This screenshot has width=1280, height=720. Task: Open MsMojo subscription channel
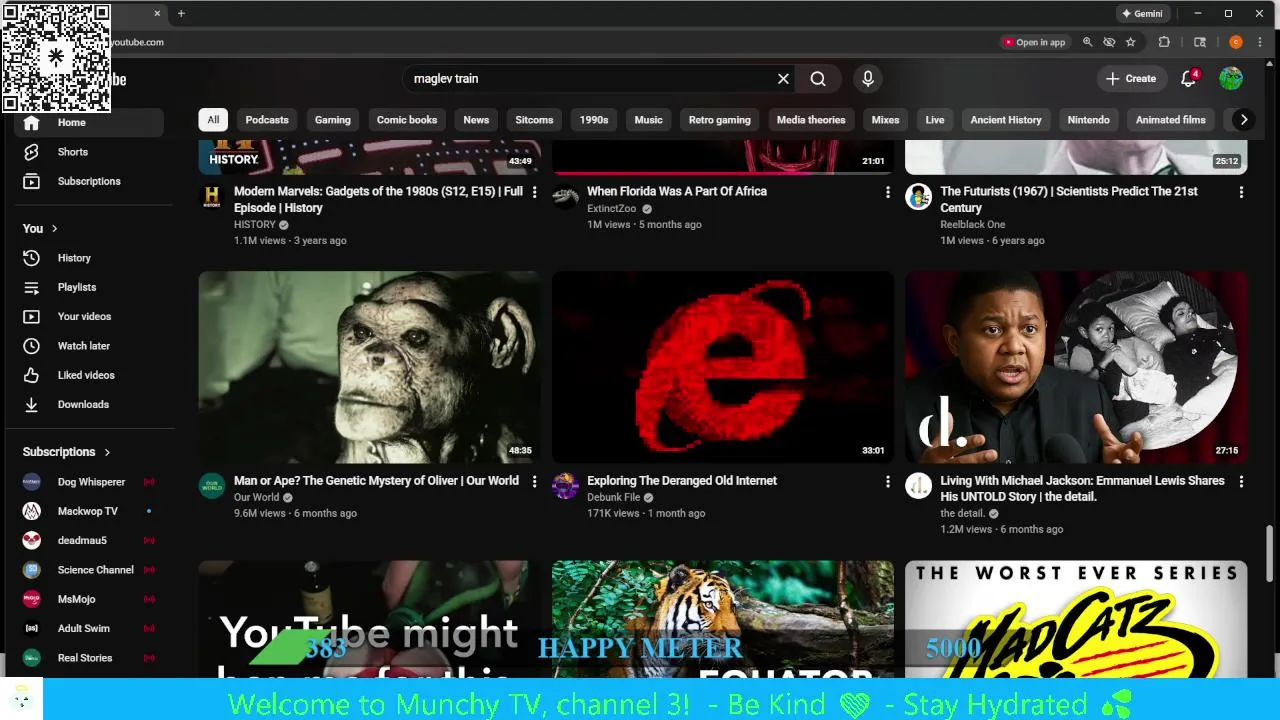89,599
